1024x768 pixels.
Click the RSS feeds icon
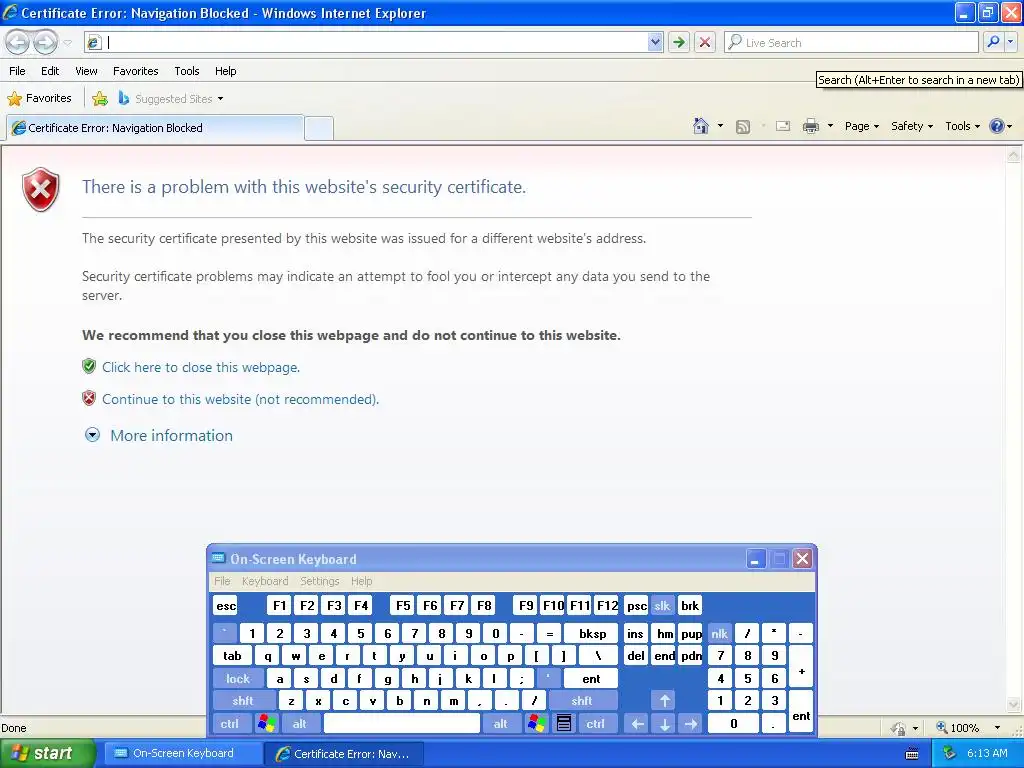tap(743, 127)
